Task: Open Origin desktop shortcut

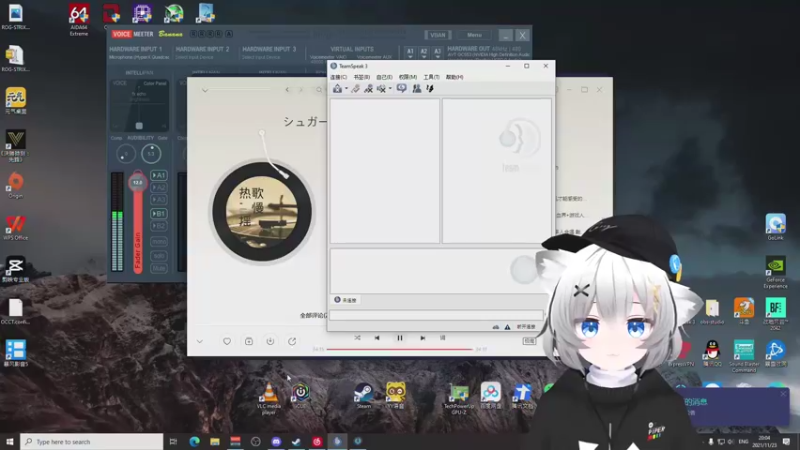Action: 15,186
